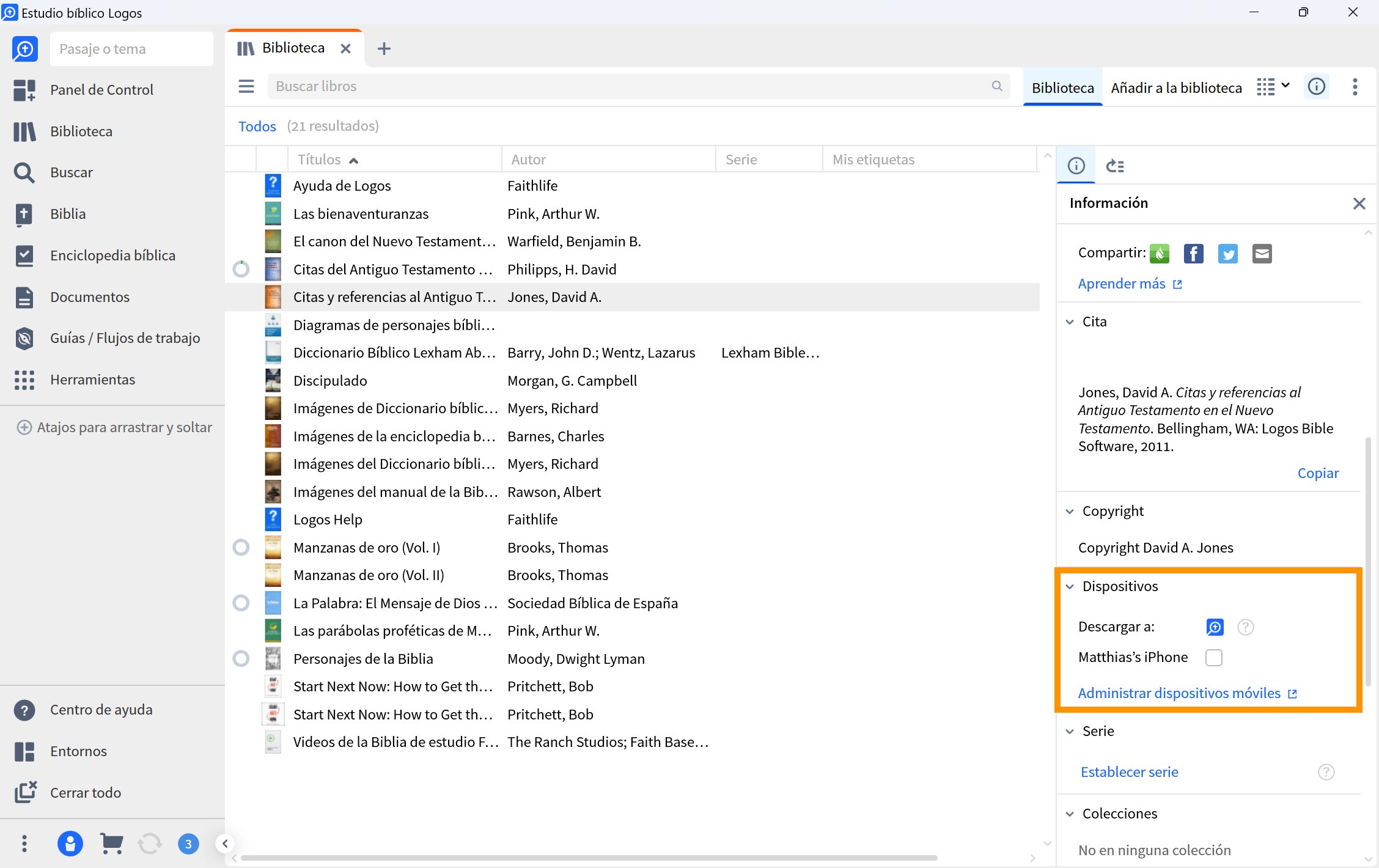1379x868 pixels.
Task: Select the Biblioteca view tab in toolbar
Action: [1062, 87]
